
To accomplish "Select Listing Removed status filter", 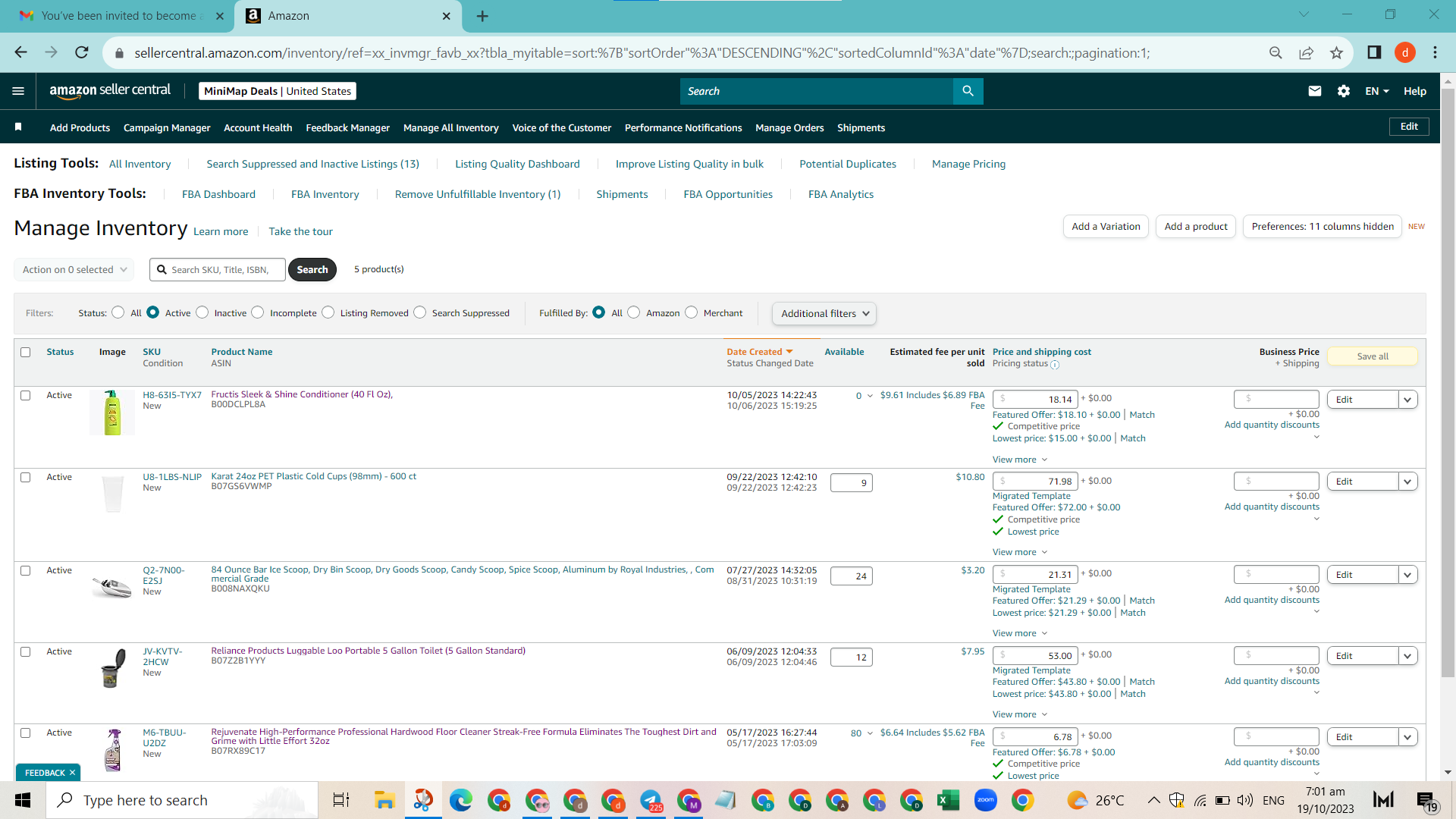I will tap(328, 312).
